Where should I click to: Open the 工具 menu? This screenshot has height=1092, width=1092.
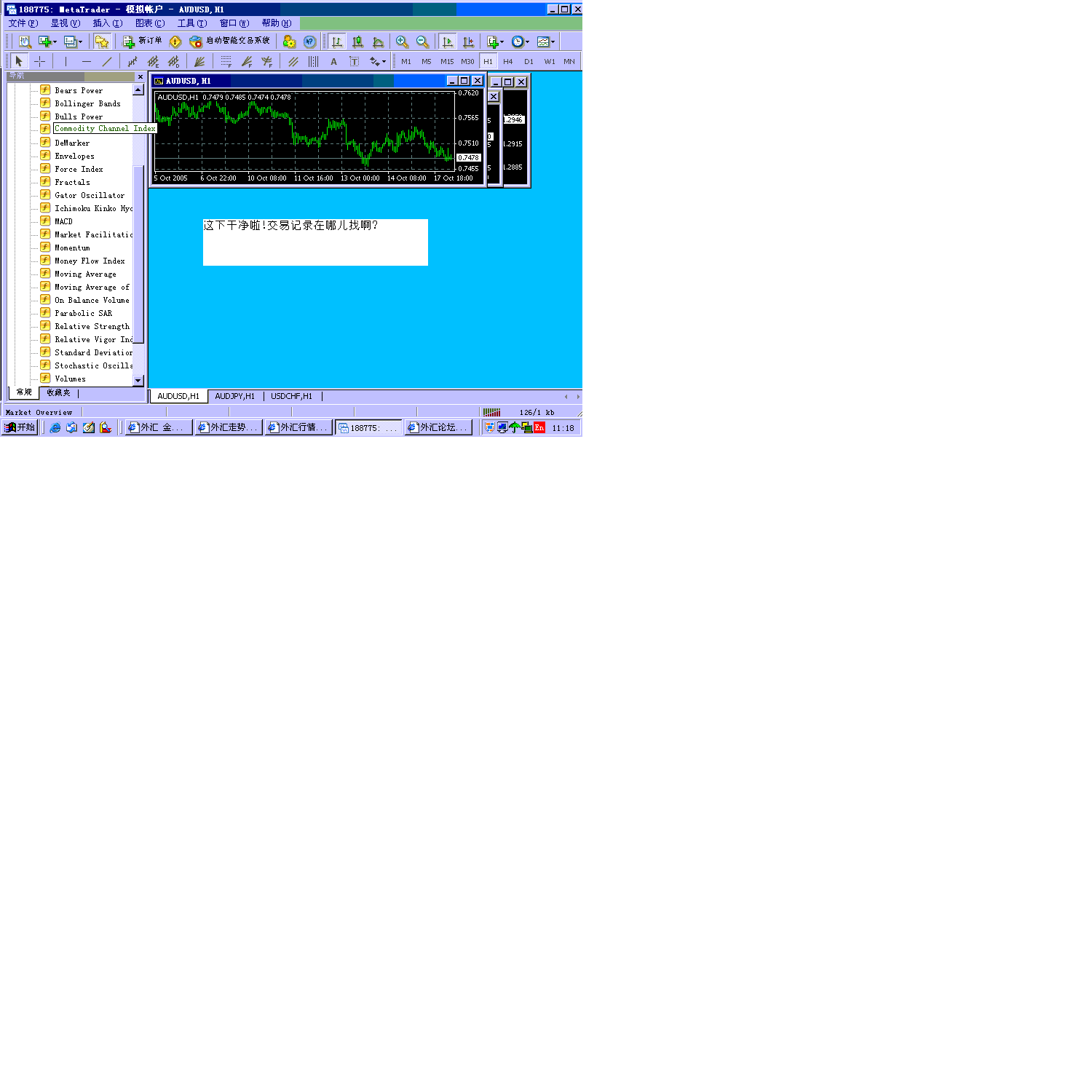coord(192,23)
